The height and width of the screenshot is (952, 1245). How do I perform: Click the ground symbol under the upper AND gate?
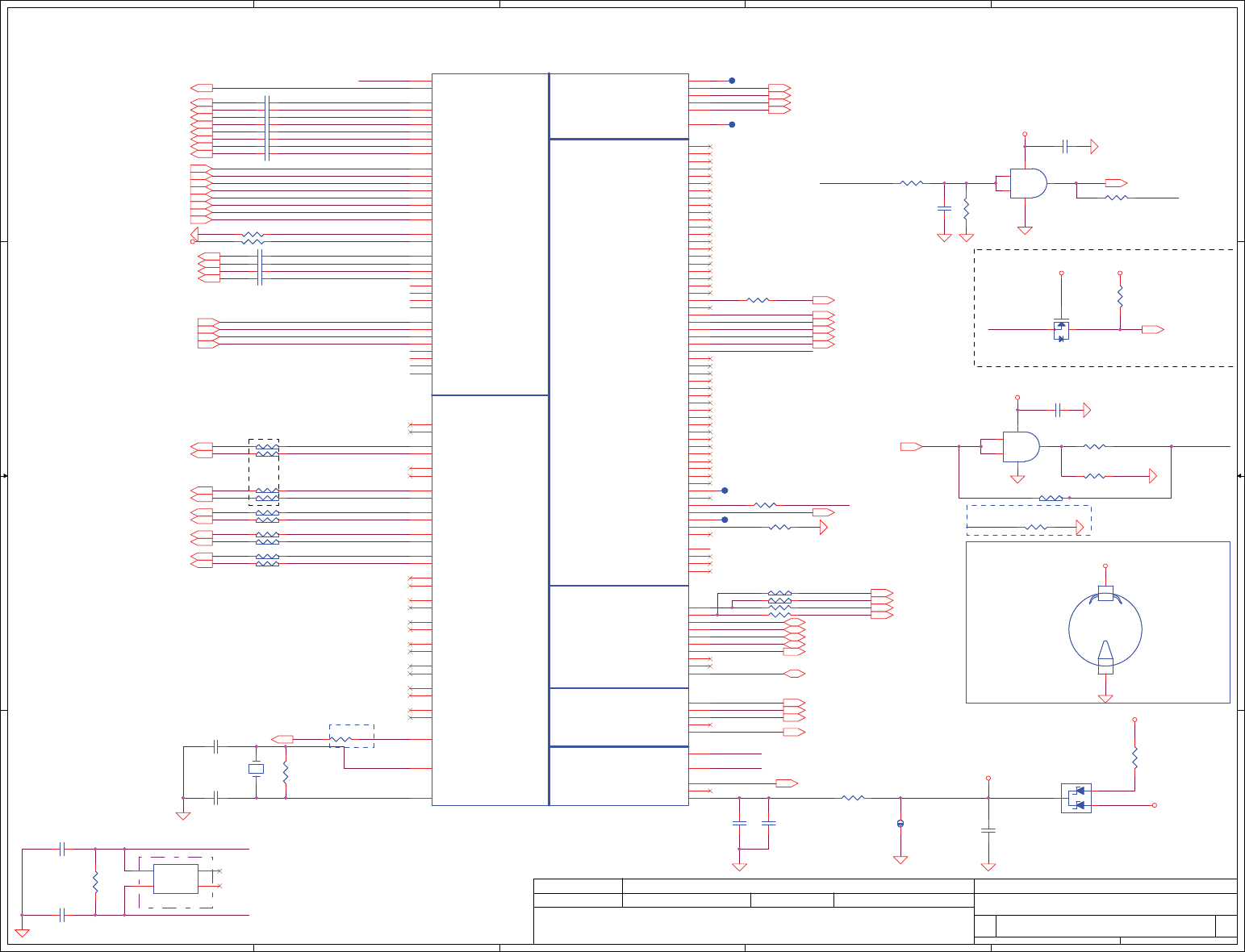(1025, 230)
